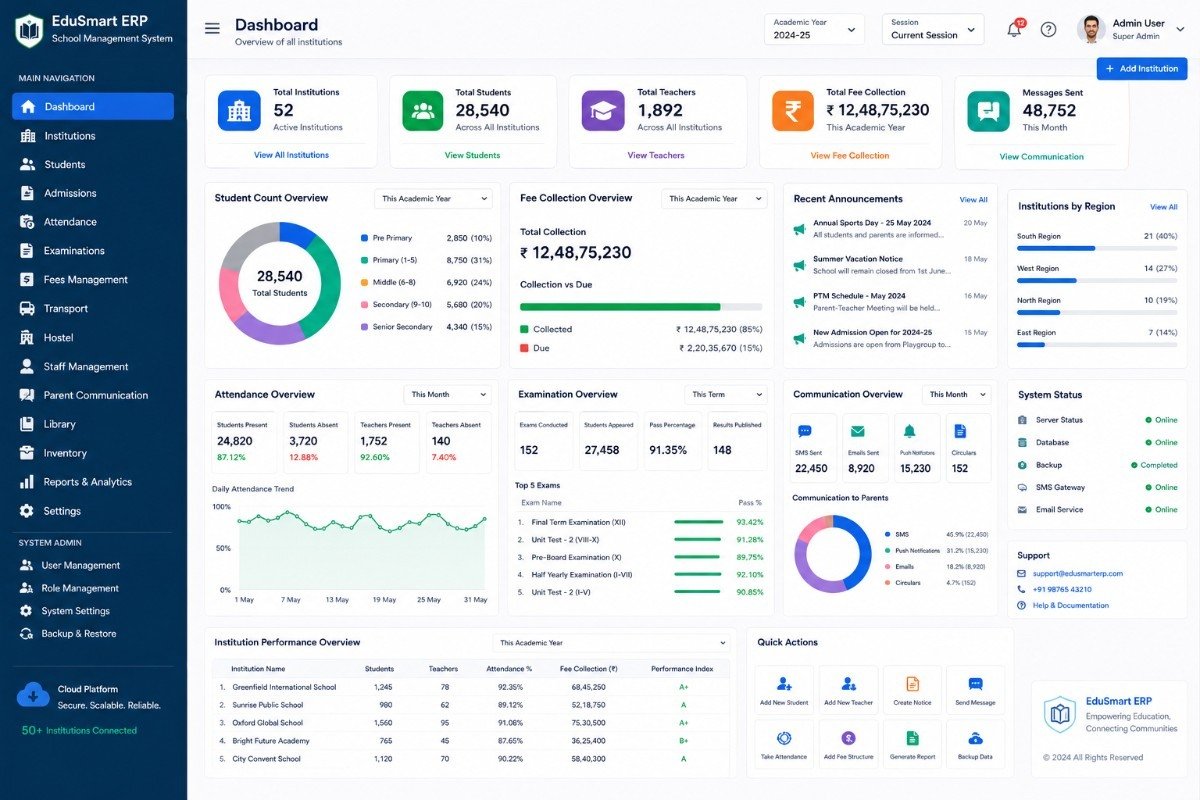Expand Attendance Overview This Month dropdown
1200x800 pixels.
(x=448, y=394)
